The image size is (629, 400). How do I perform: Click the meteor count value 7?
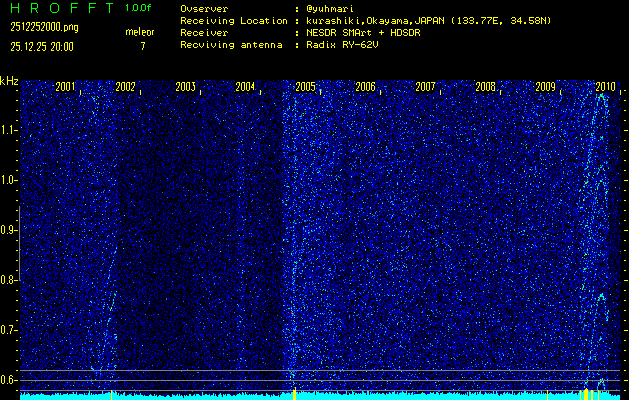coord(142,46)
